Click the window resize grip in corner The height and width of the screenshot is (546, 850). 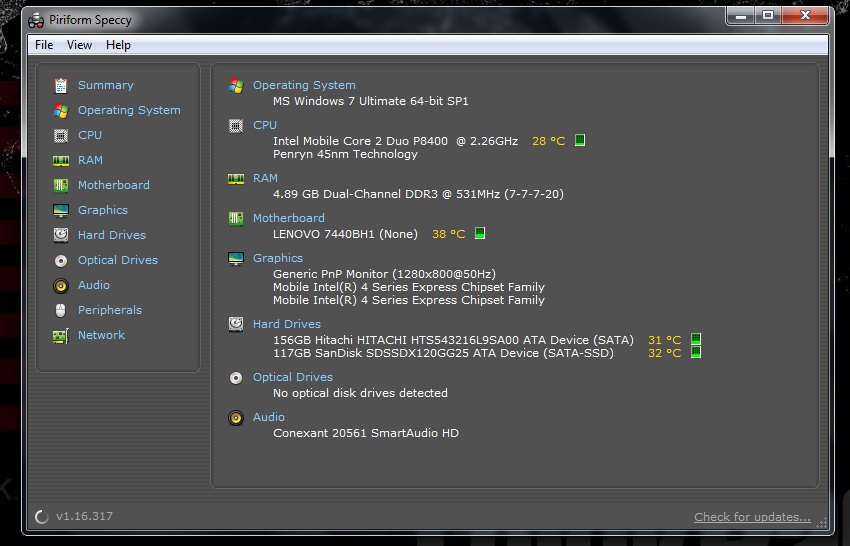coord(822,523)
